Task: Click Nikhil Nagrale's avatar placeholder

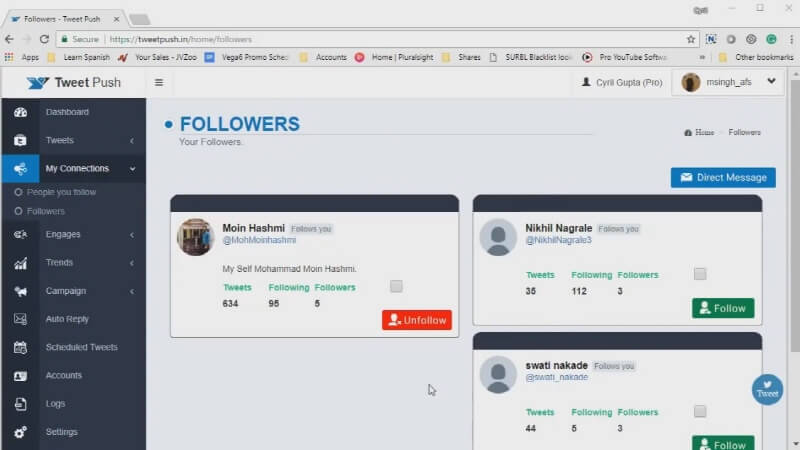Action: (498, 237)
